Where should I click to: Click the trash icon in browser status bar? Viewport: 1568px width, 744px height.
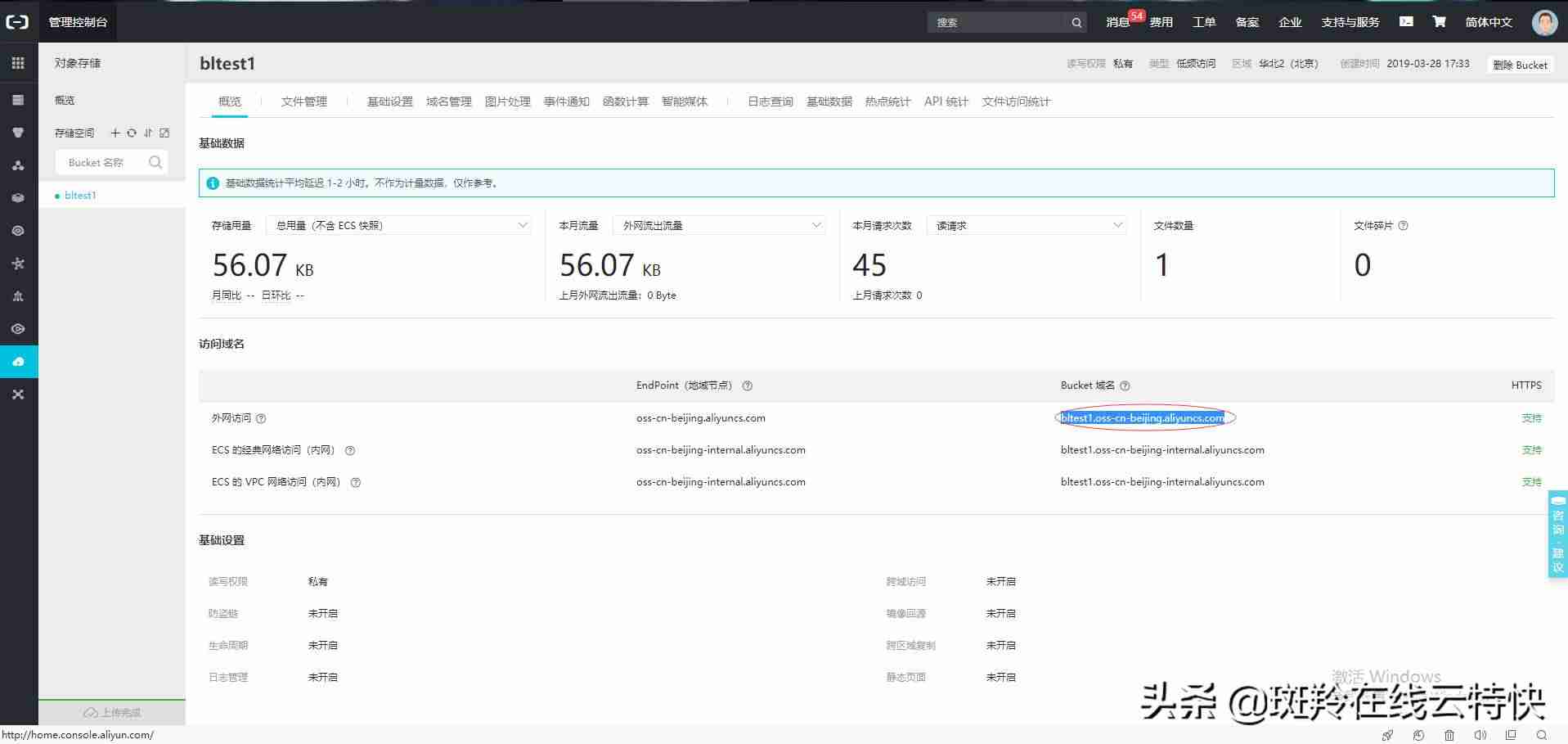point(1449,735)
